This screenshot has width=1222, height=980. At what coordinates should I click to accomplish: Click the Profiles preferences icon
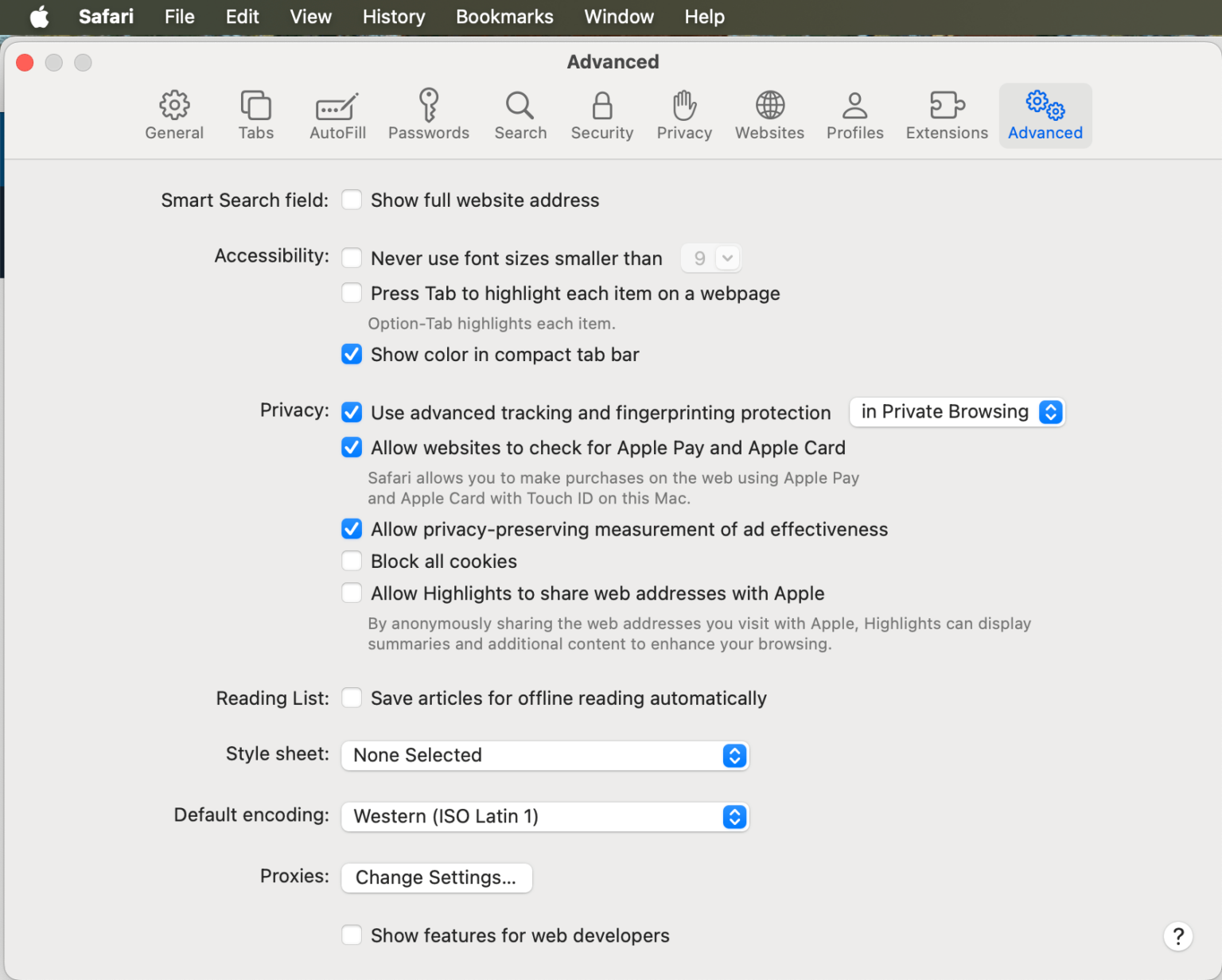pos(854,115)
